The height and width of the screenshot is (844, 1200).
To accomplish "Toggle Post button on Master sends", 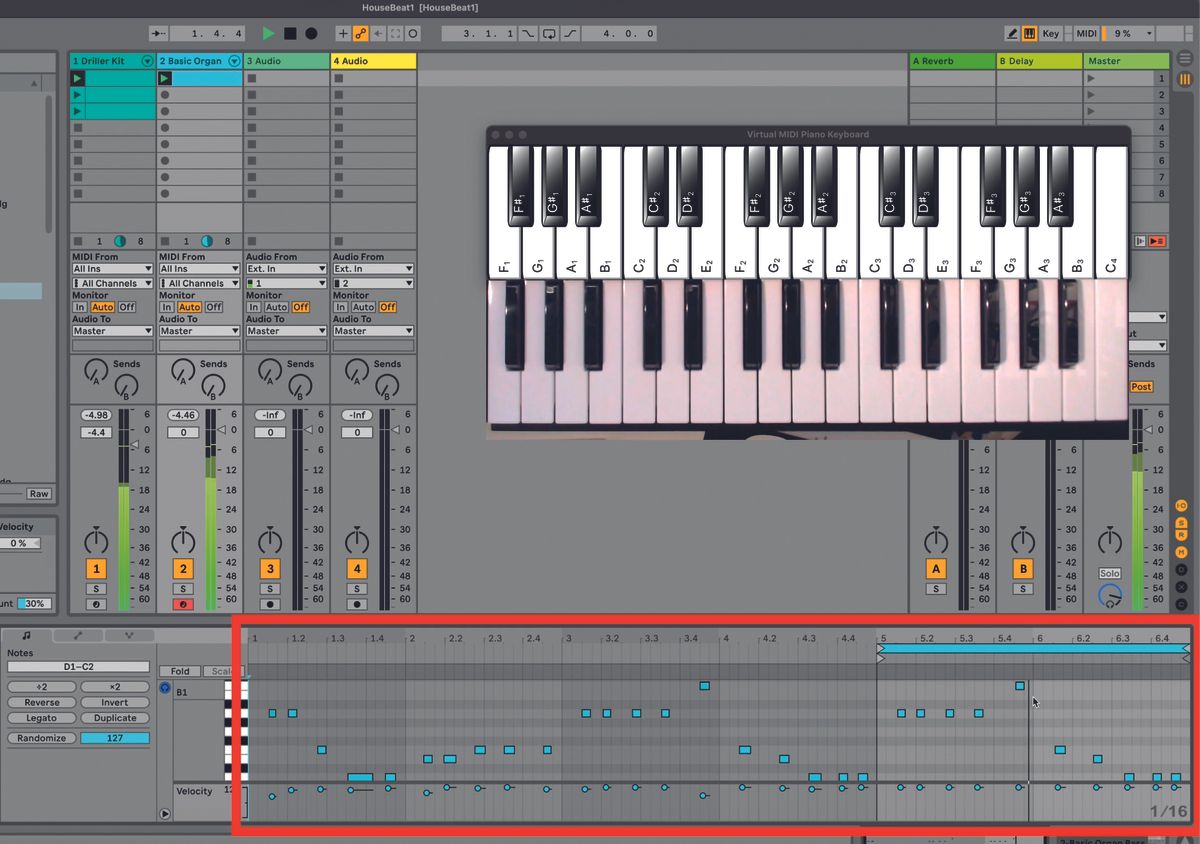I will pos(1141,387).
